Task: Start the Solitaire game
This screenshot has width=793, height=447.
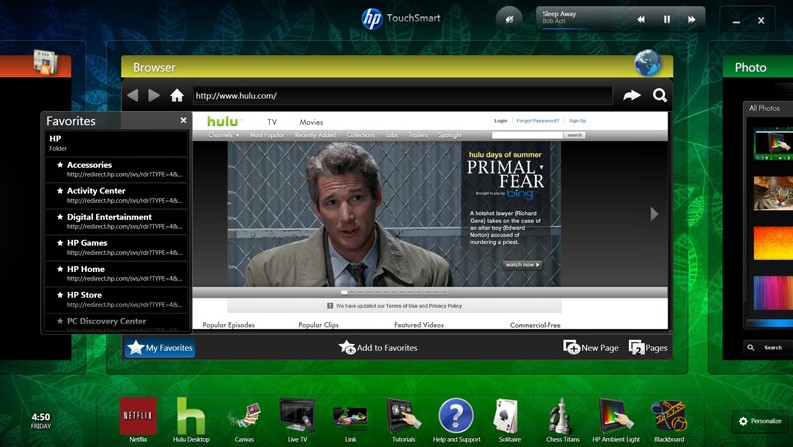Action: click(x=509, y=420)
